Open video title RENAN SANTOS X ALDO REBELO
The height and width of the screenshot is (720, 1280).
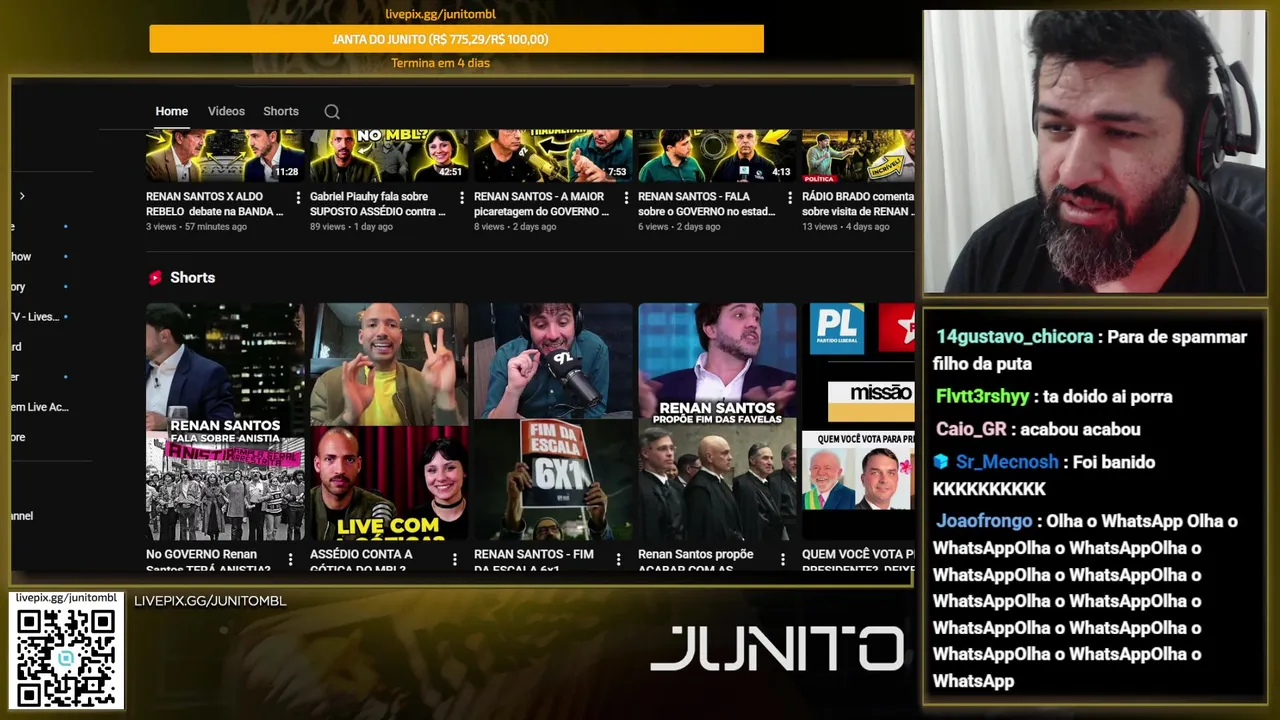[x=215, y=204]
